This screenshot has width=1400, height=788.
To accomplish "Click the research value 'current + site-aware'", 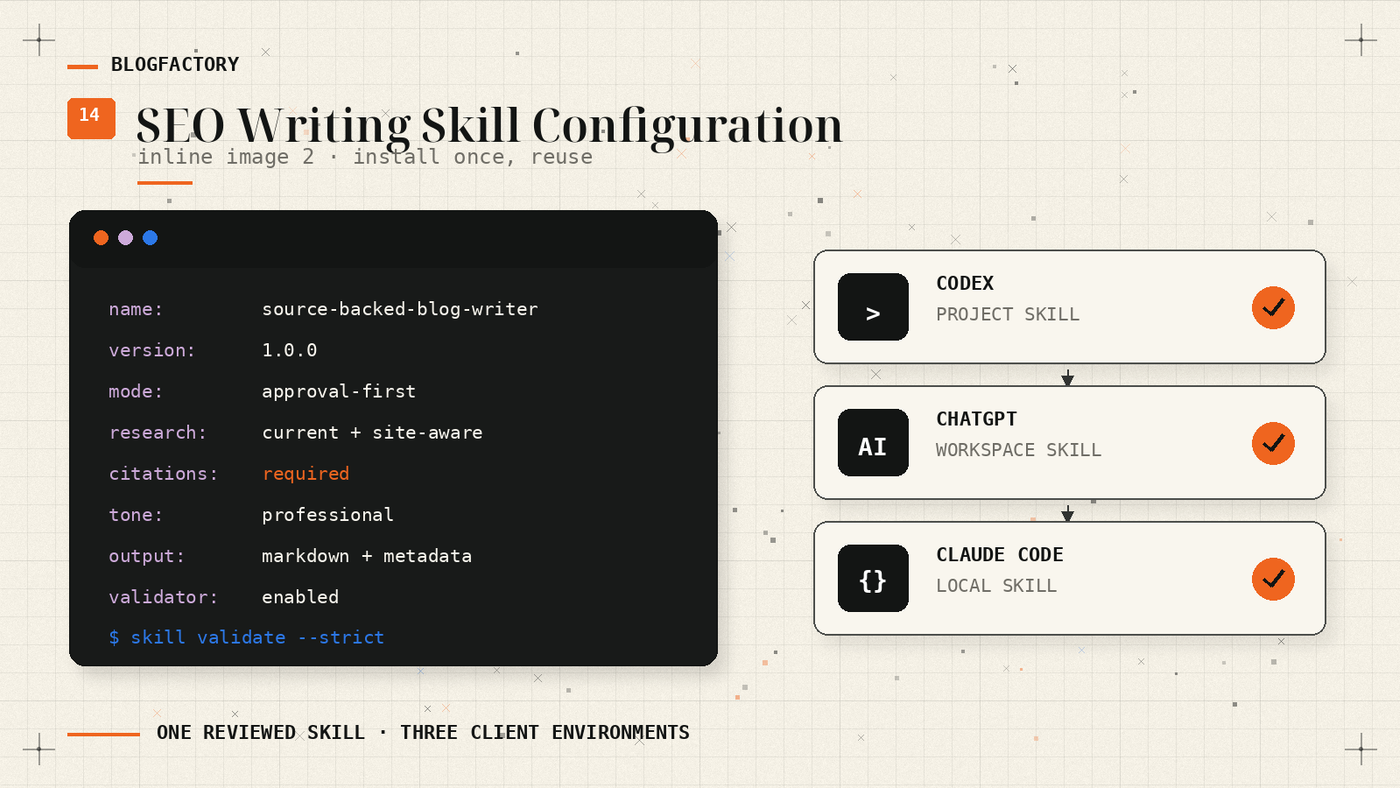I will point(372,432).
